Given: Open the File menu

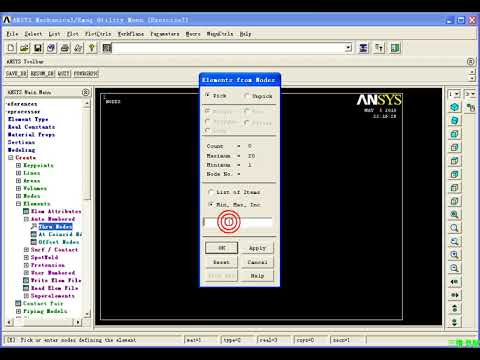Looking at the screenshot, I should pyautogui.click(x=12, y=34).
